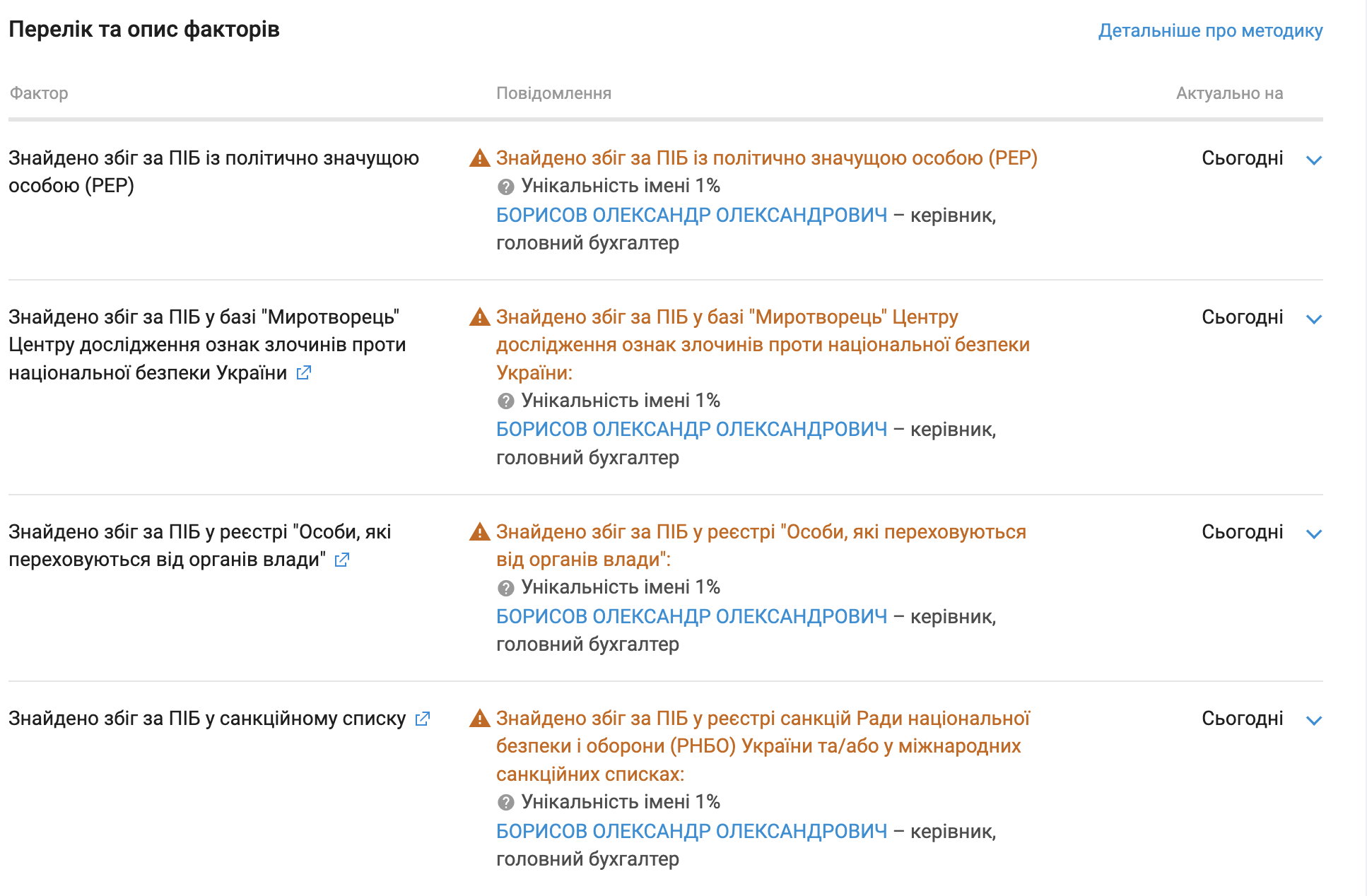Open external link icon for hiding persons registry
The width and height of the screenshot is (1367, 896).
[342, 560]
